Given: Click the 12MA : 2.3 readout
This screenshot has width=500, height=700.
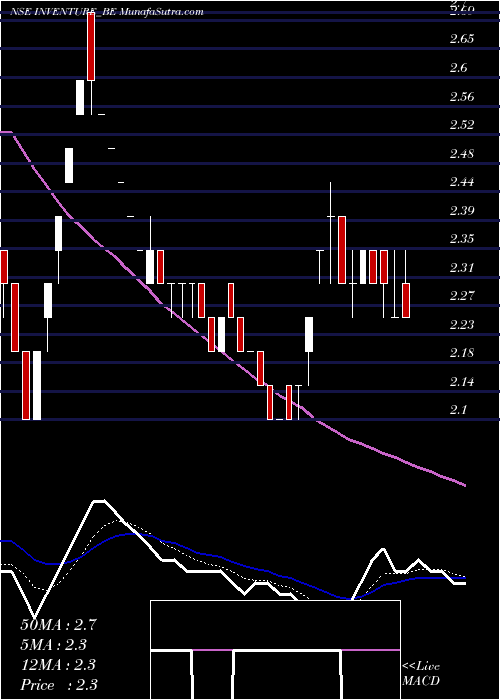Looking at the screenshot, I should pos(58,664).
